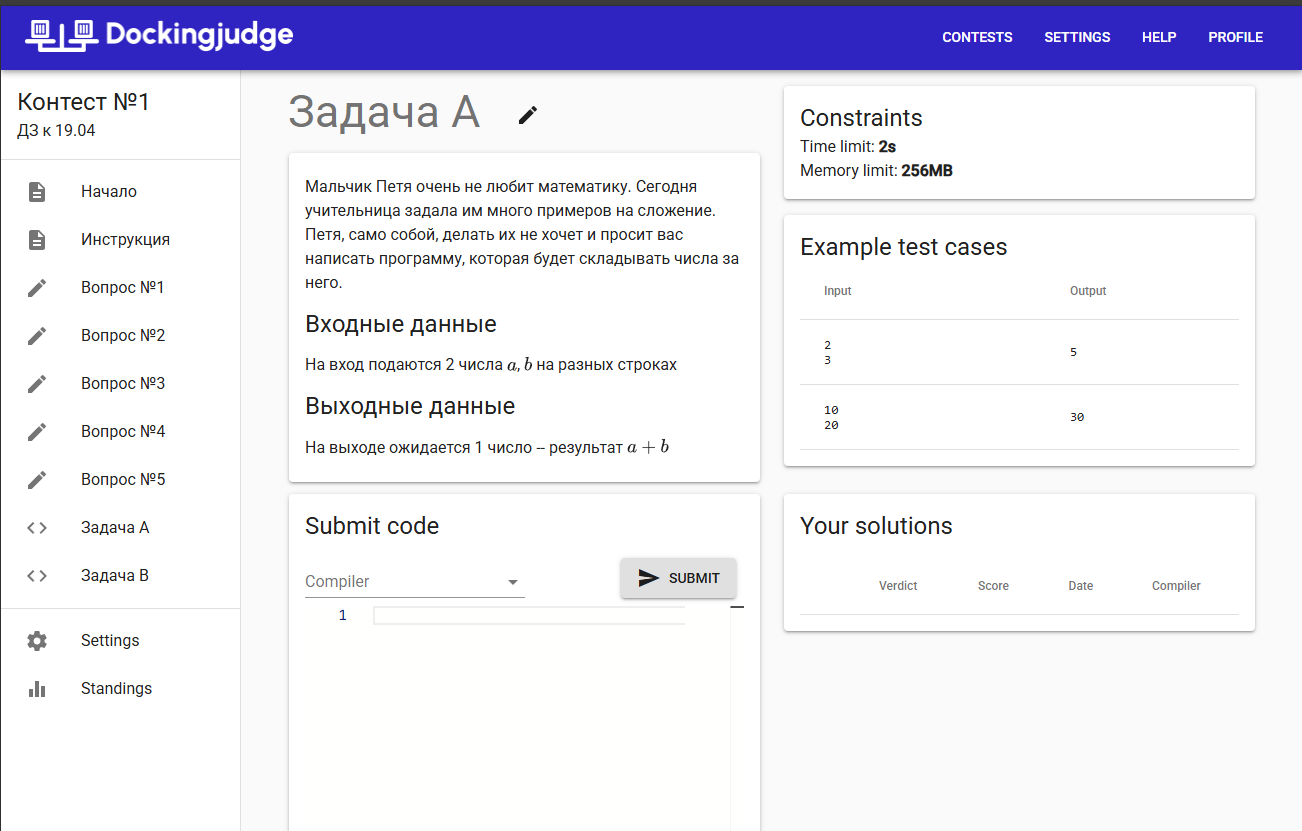Viewport: 1302px width, 831px height.
Task: Click the code brackets icon next to Задача B
Action: (x=37, y=576)
